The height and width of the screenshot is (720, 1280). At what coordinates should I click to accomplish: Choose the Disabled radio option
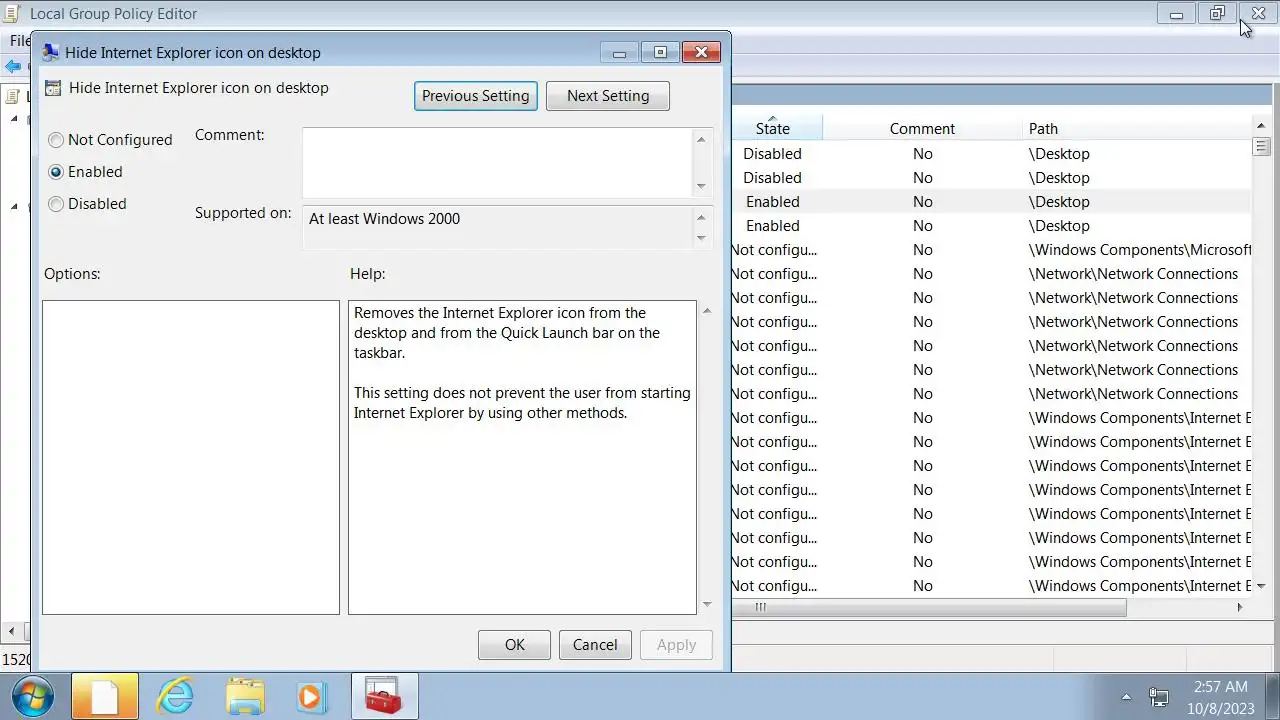(87, 204)
